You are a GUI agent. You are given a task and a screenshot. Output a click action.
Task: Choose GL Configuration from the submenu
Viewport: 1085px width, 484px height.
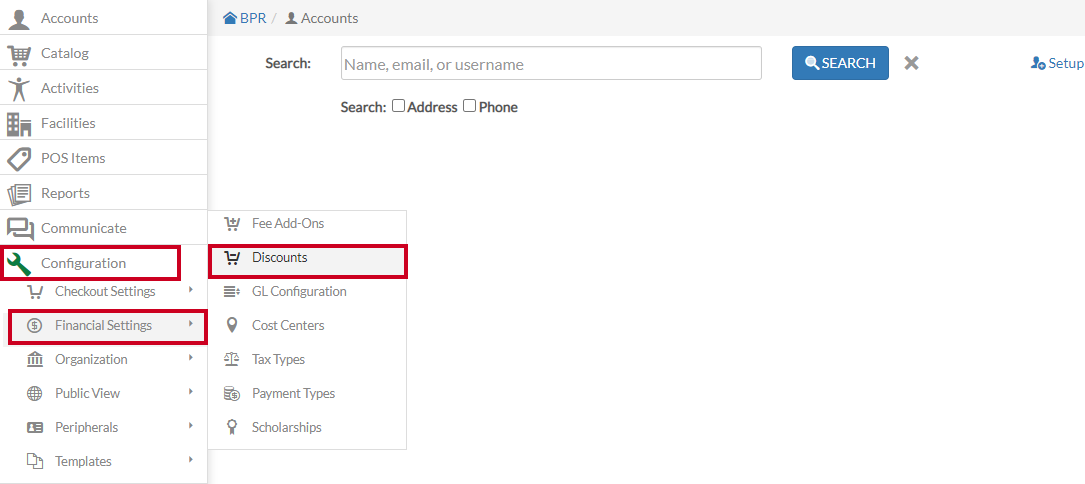coord(307,292)
